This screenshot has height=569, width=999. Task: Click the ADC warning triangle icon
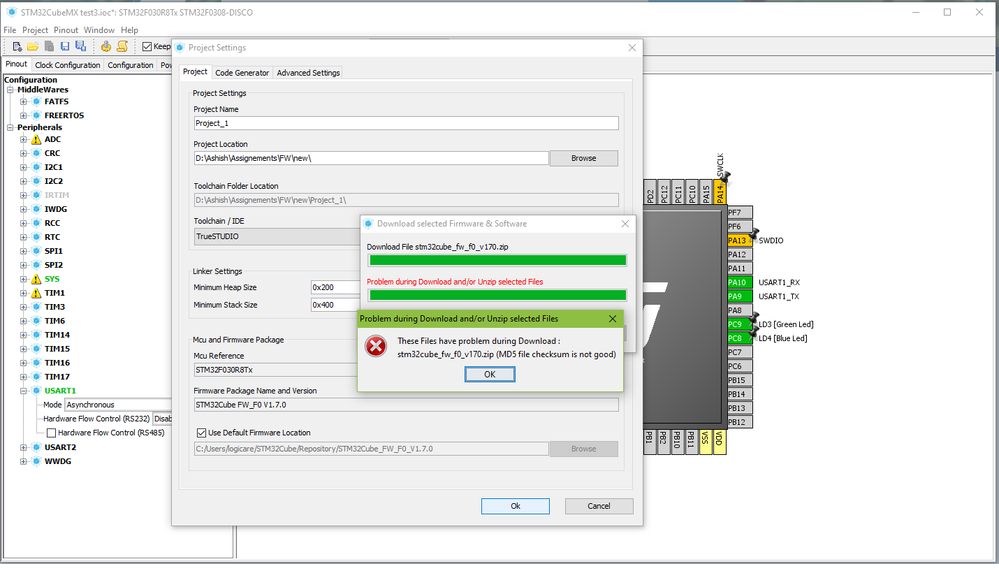pyautogui.click(x=36, y=140)
